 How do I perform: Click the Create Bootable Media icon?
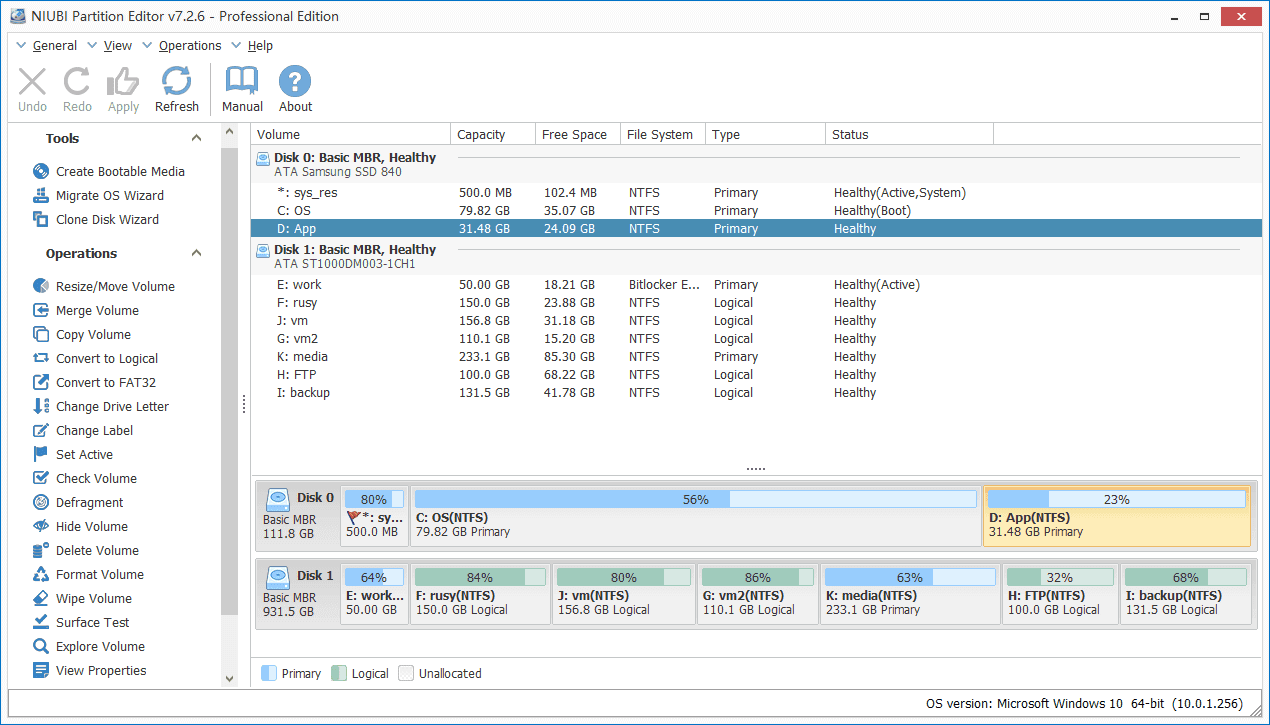[x=41, y=172]
